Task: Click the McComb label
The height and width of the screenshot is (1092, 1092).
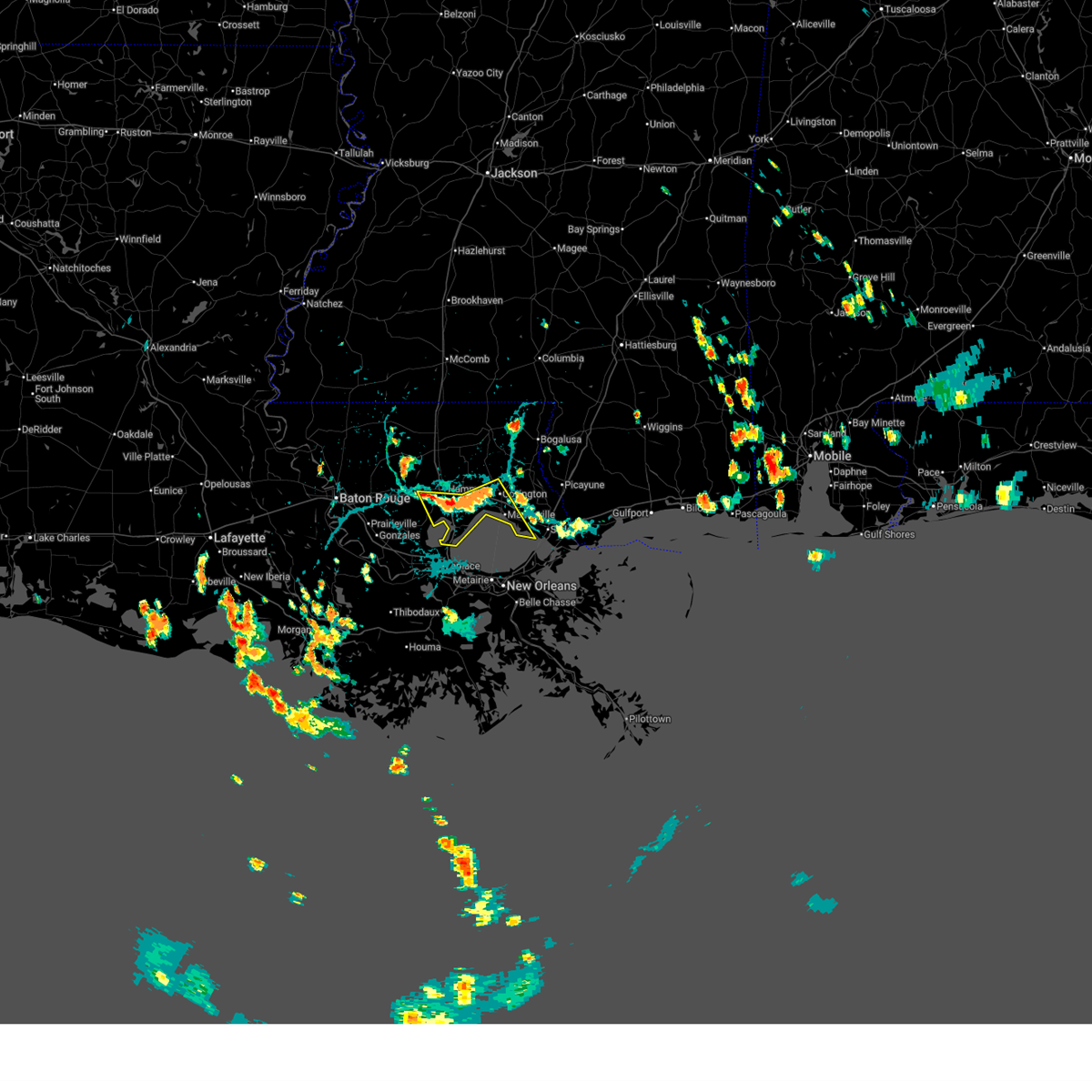Action: pos(470,359)
